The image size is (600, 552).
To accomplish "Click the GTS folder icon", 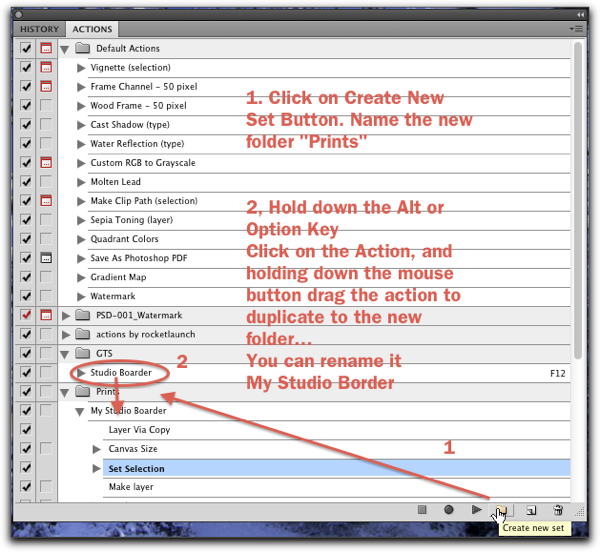I will [x=82, y=353].
